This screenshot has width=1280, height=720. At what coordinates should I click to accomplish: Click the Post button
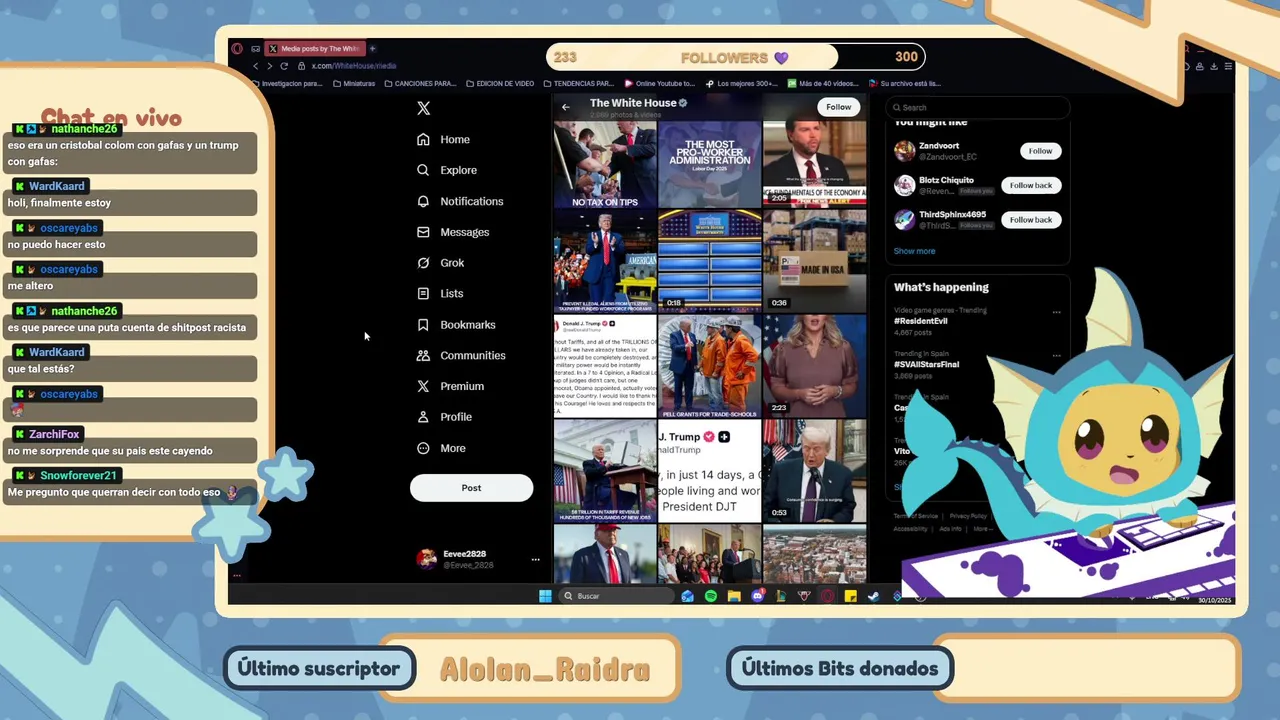click(x=471, y=488)
